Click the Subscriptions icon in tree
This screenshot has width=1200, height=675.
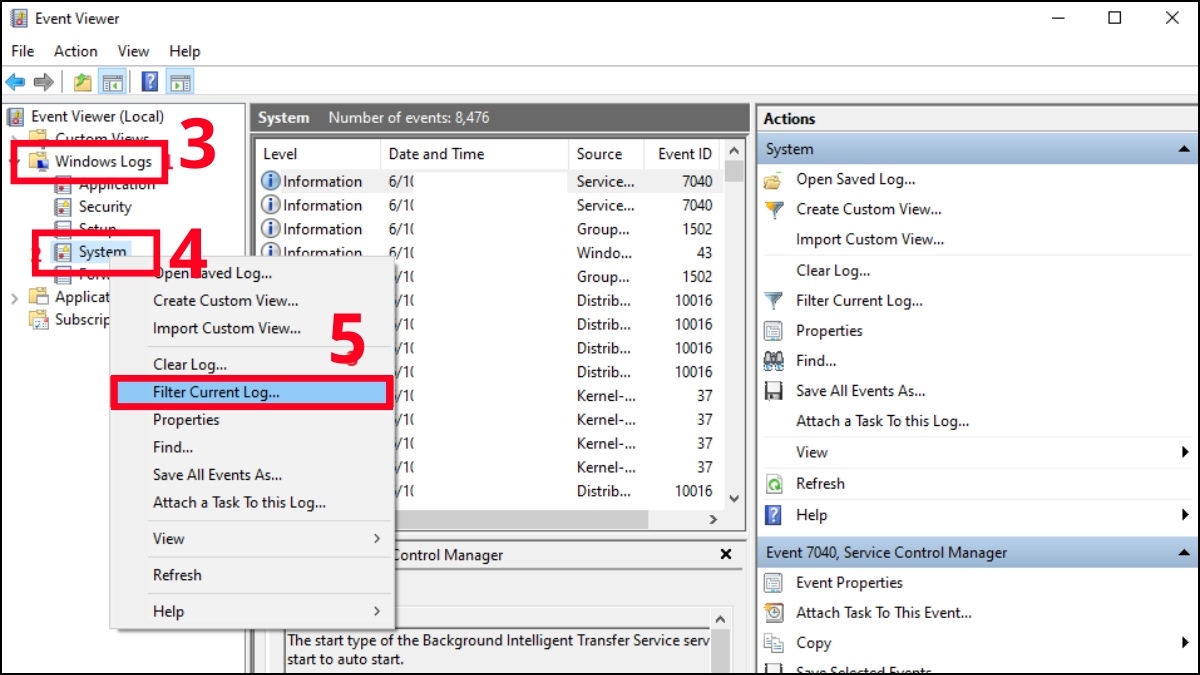click(39, 320)
